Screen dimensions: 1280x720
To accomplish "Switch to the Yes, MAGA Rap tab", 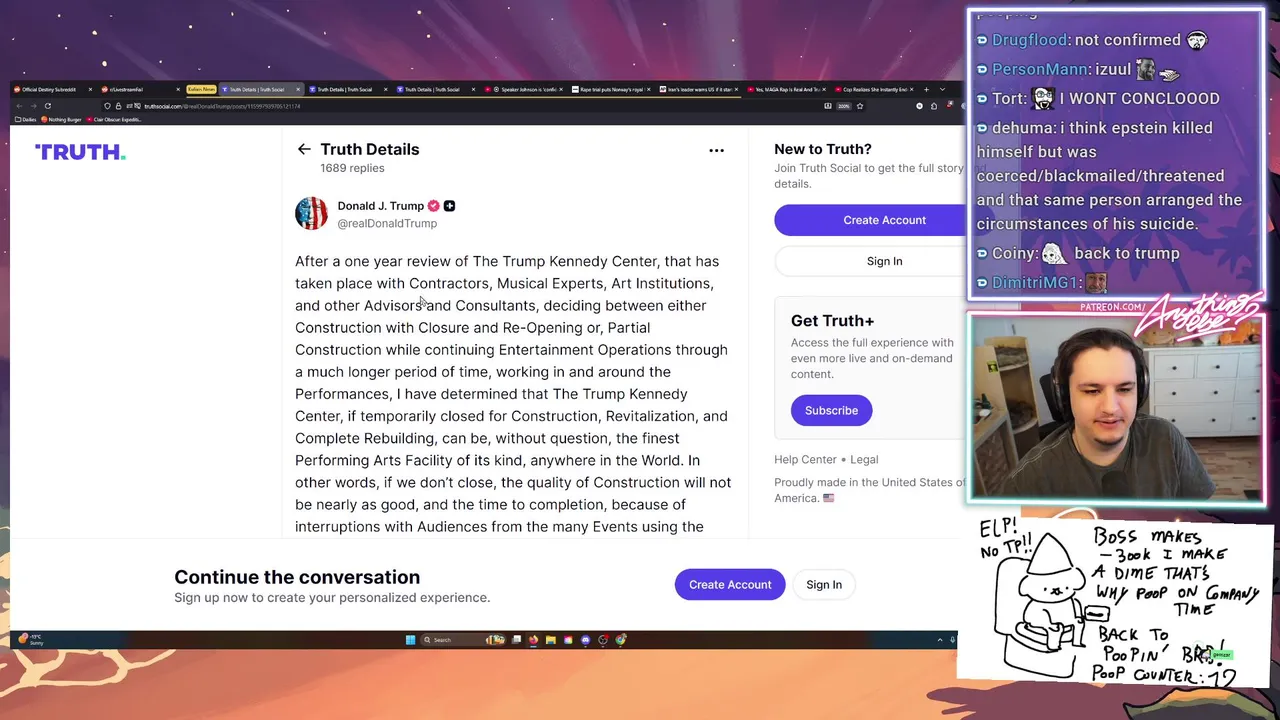I will (x=787, y=90).
